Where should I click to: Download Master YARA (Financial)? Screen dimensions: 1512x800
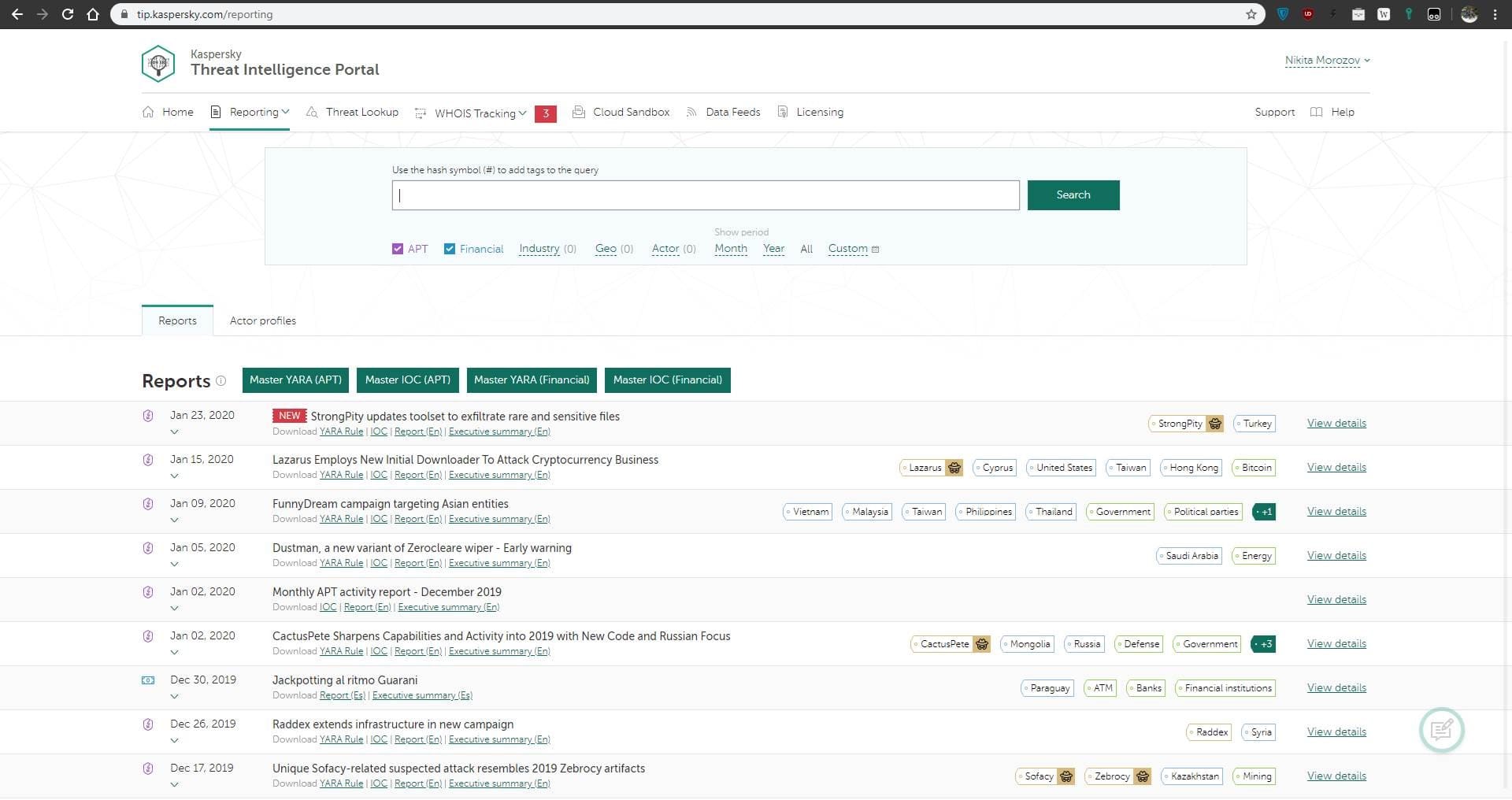point(532,380)
